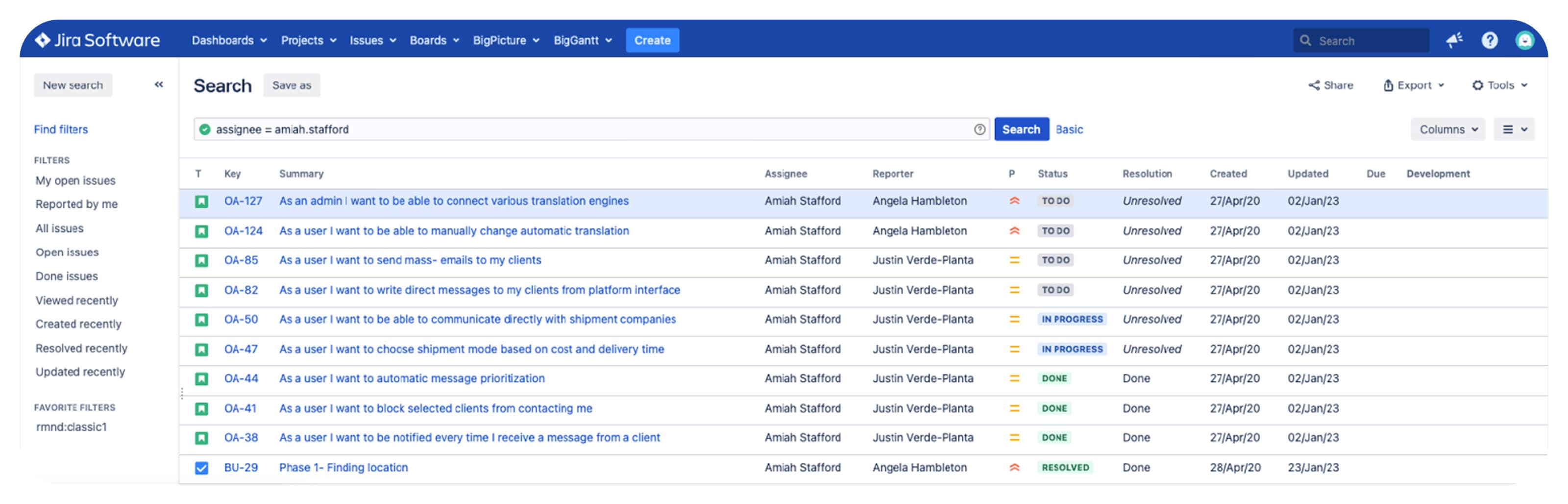The image size is (1568, 504).
Task: Open the list view switcher dropdown
Action: [x=1514, y=129]
